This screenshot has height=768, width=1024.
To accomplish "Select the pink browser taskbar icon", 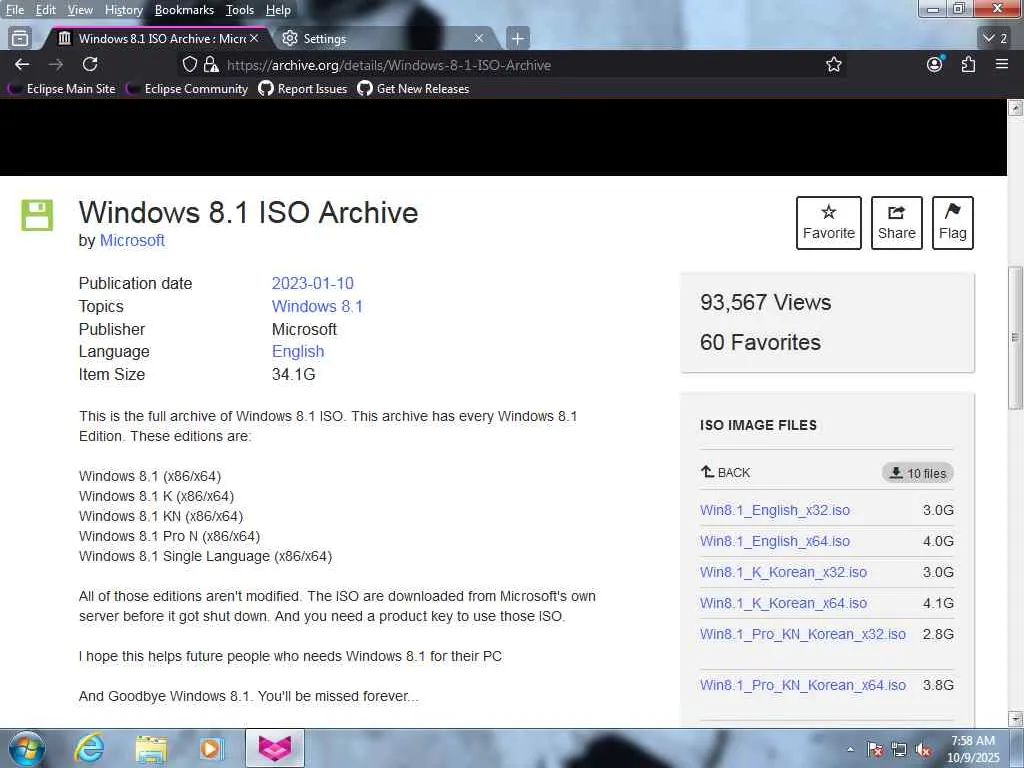I will (x=275, y=748).
